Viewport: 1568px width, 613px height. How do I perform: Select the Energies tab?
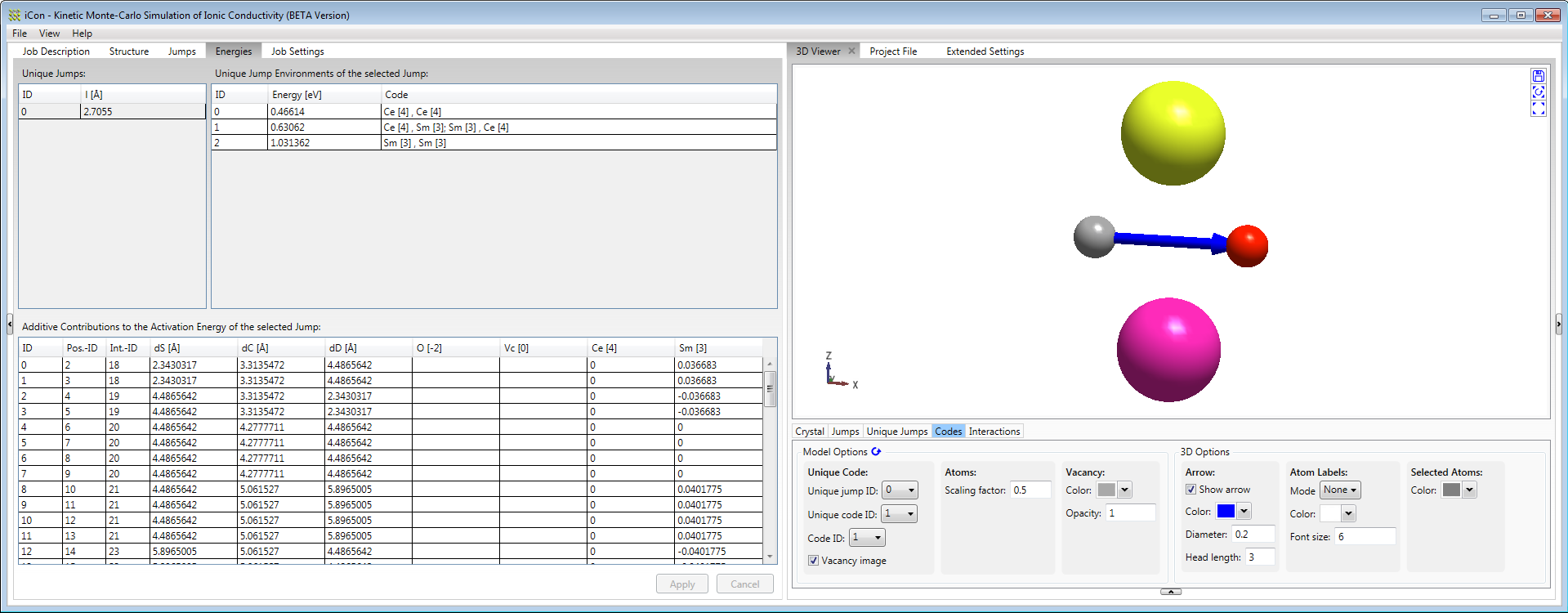pos(234,51)
